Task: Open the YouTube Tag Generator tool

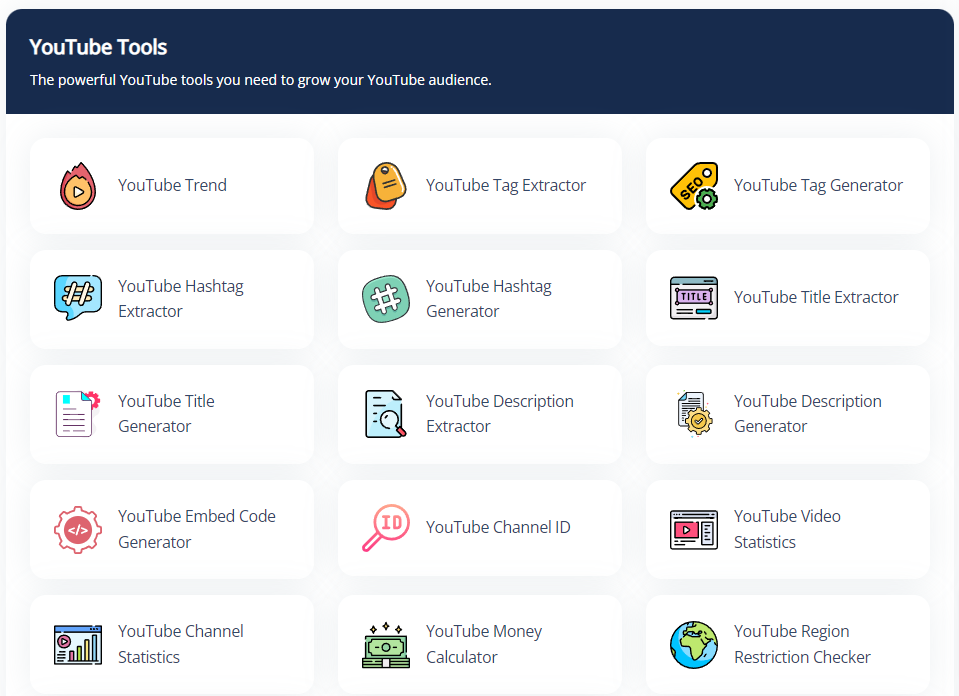Action: (818, 185)
